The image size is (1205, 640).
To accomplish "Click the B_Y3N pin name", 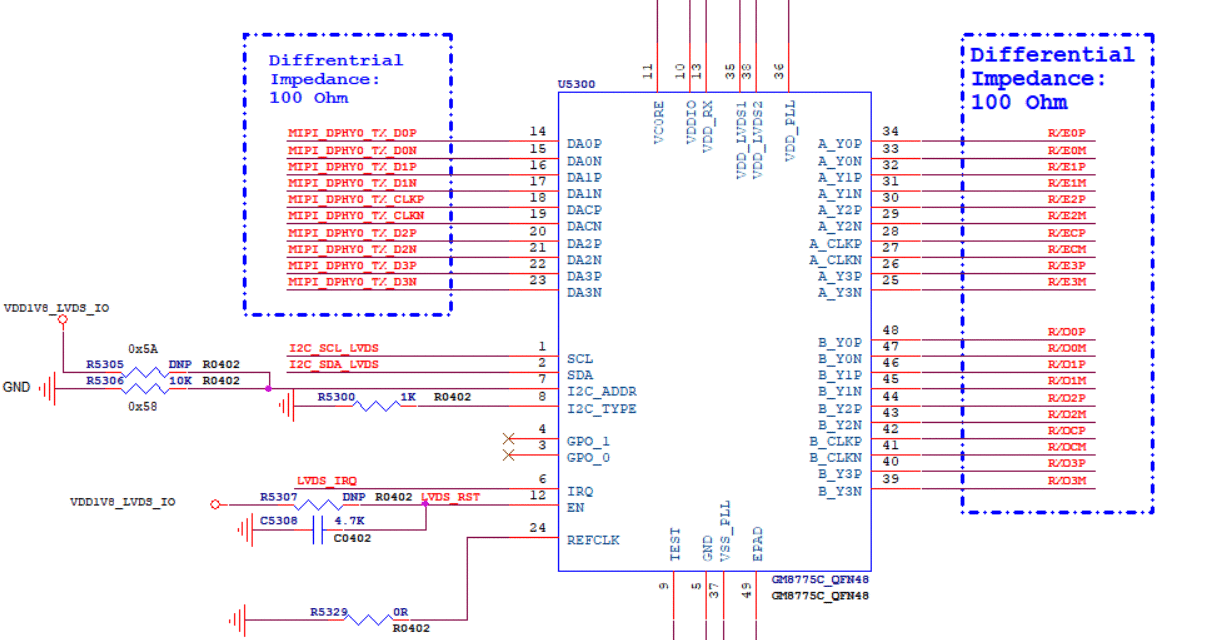I will point(839,491).
